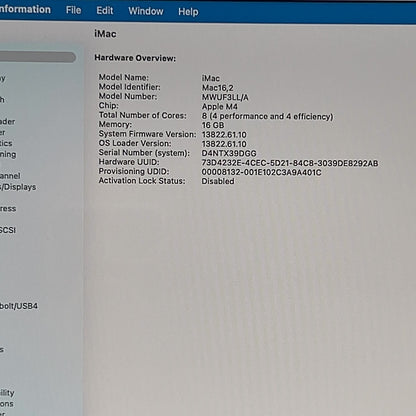Image resolution: width=416 pixels, height=416 pixels.
Task: Click the System Firmware Version value 13822.61.10
Action: [224, 135]
